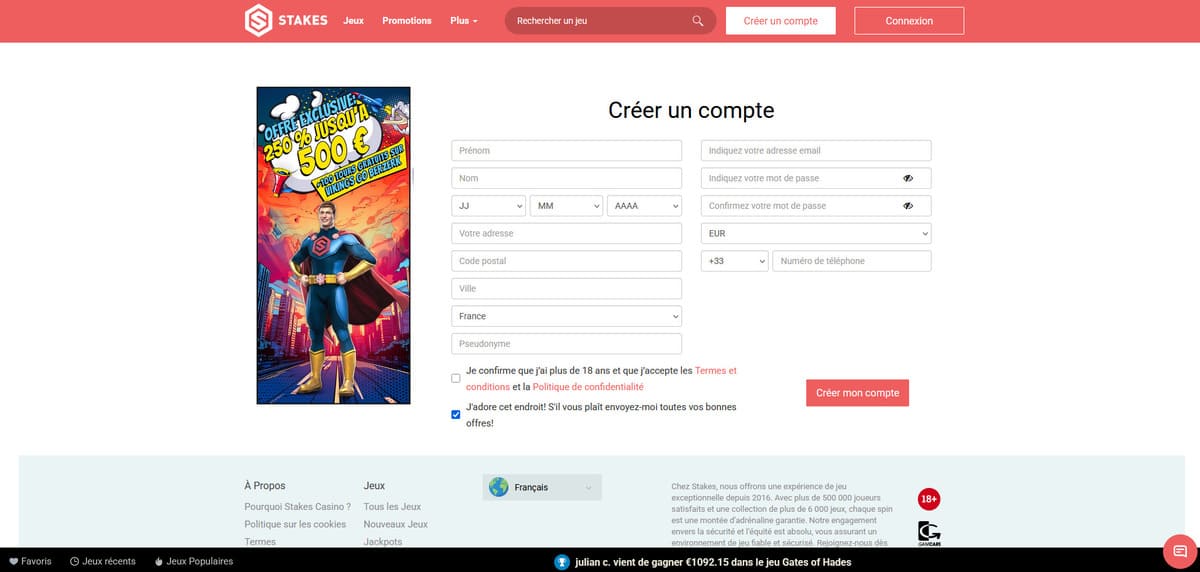Click the 18+ age restriction badge
This screenshot has height=572, width=1200.
point(929,499)
